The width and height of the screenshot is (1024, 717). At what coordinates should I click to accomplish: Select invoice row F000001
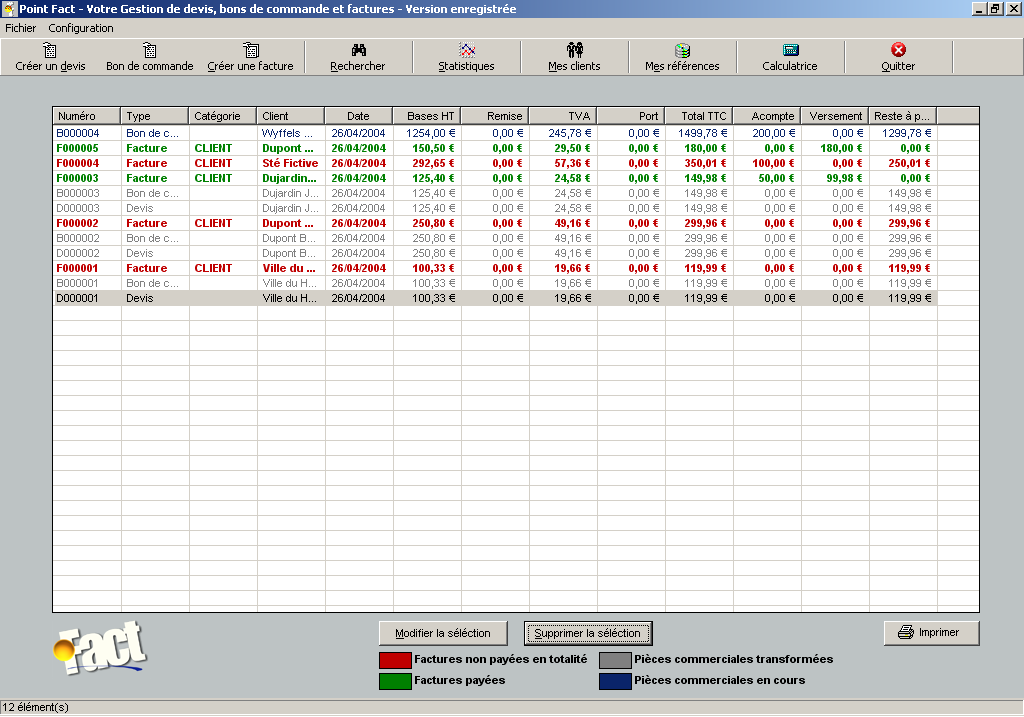pyautogui.click(x=495, y=268)
